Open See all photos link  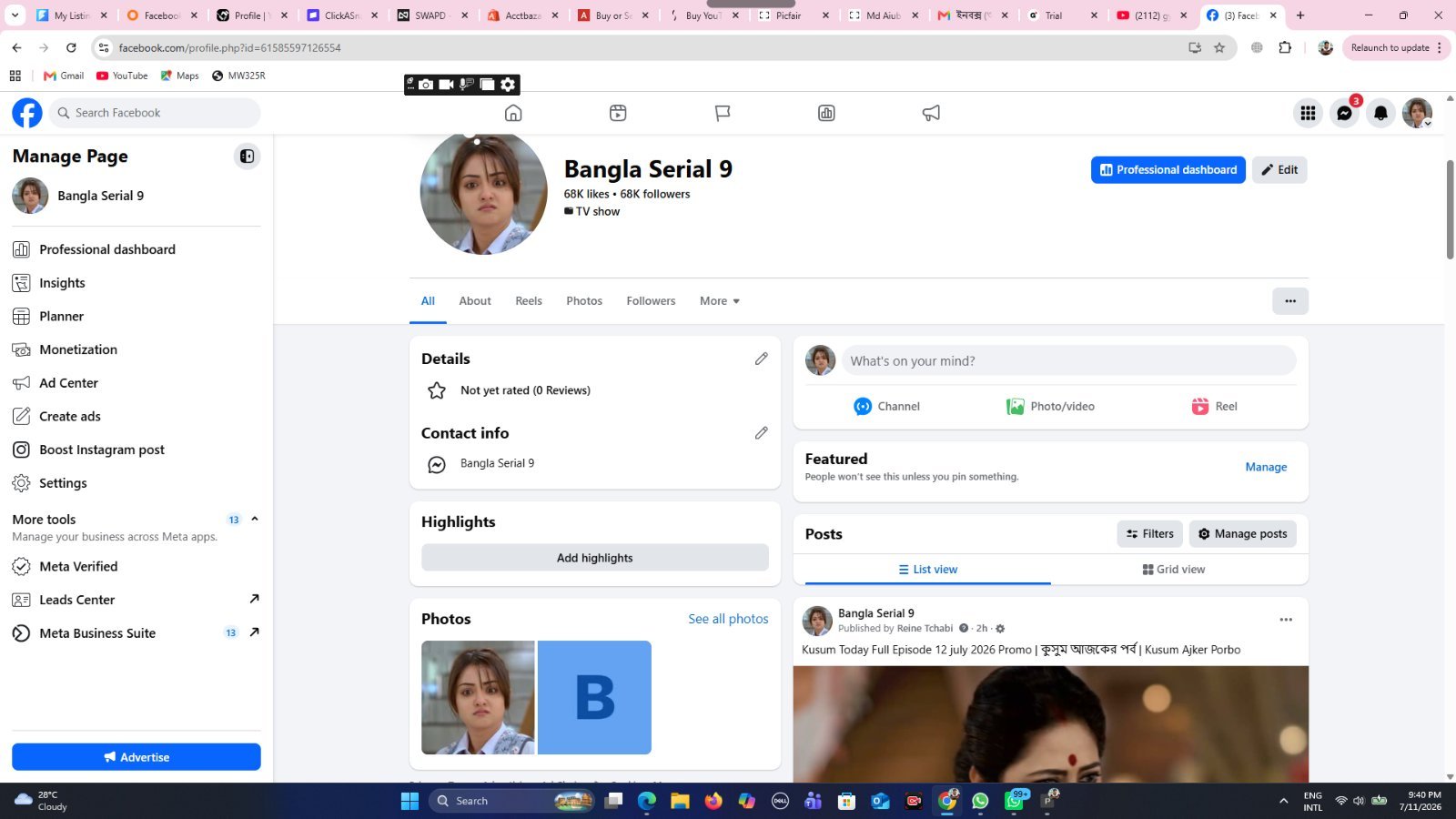728,619
